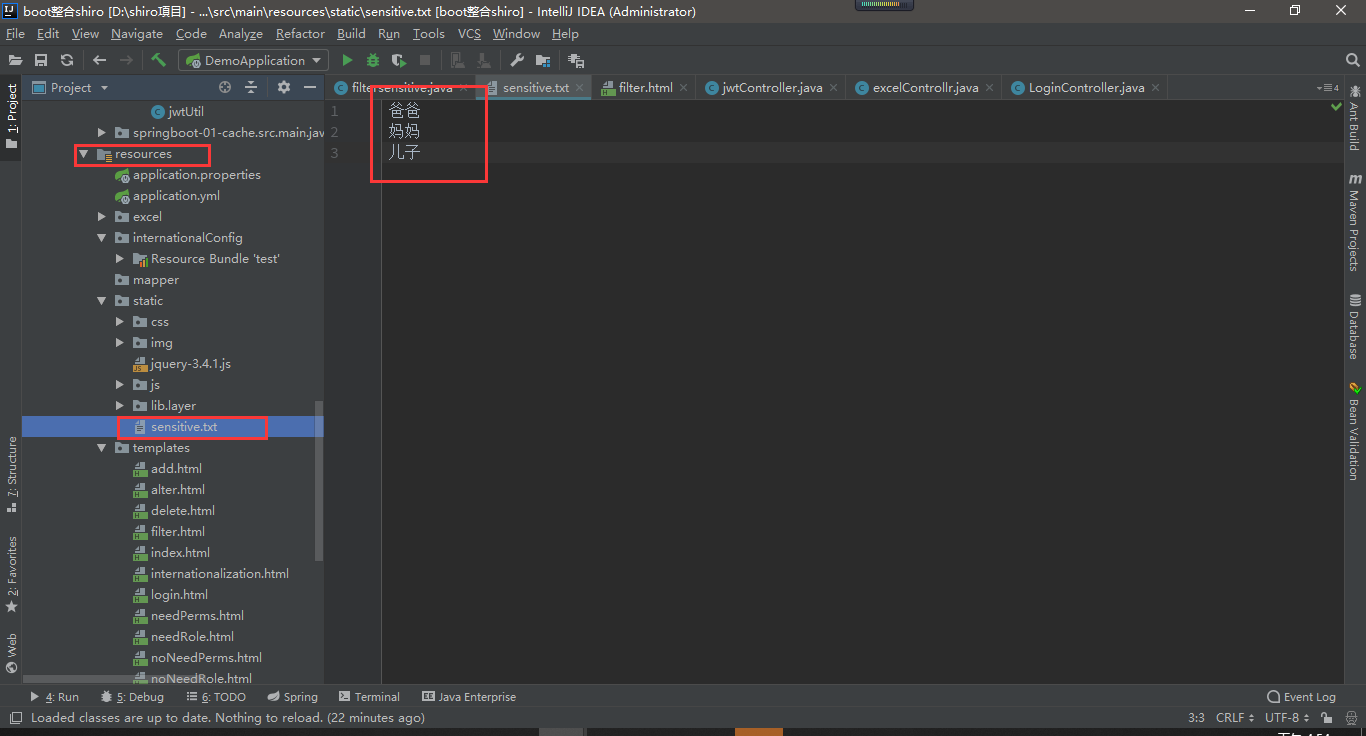Toggle the 1: Project side tab
1366x736 pixels.
(12, 116)
